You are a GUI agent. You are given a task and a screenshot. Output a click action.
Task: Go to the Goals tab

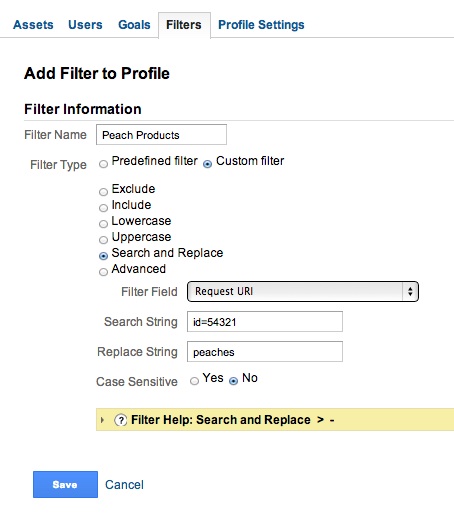[x=134, y=25]
